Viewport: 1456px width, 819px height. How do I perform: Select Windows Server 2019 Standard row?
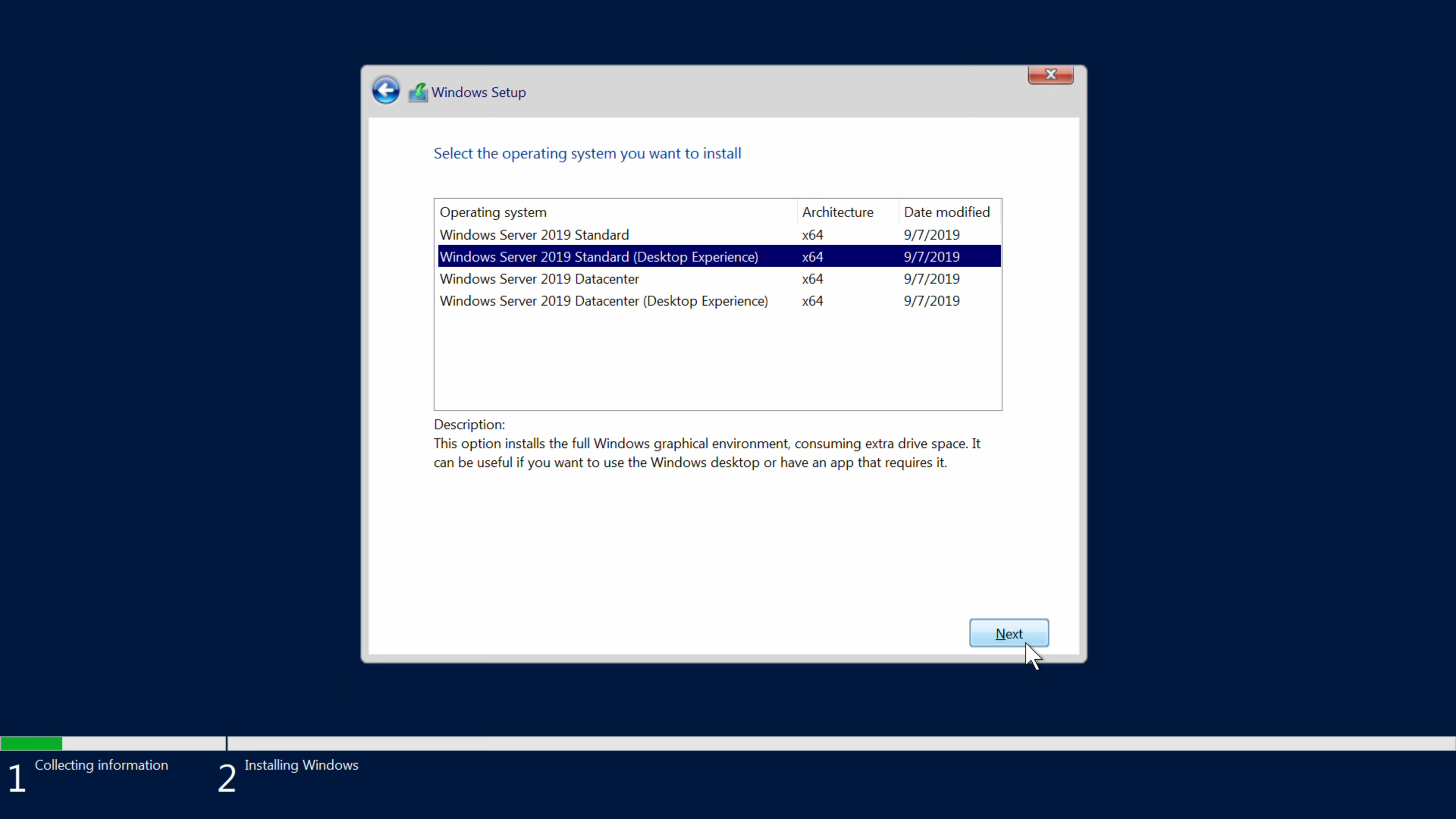coord(719,235)
